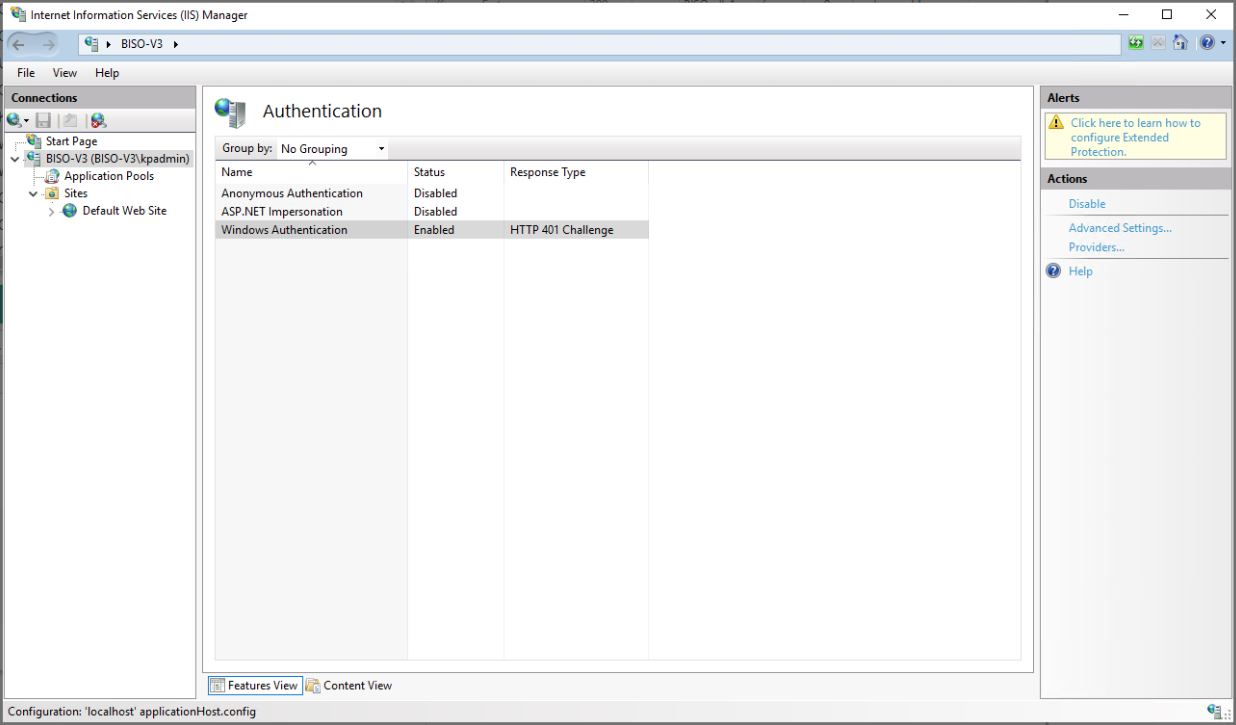The width and height of the screenshot is (1236, 725).
Task: Select the Sites tree item
Action: point(76,193)
